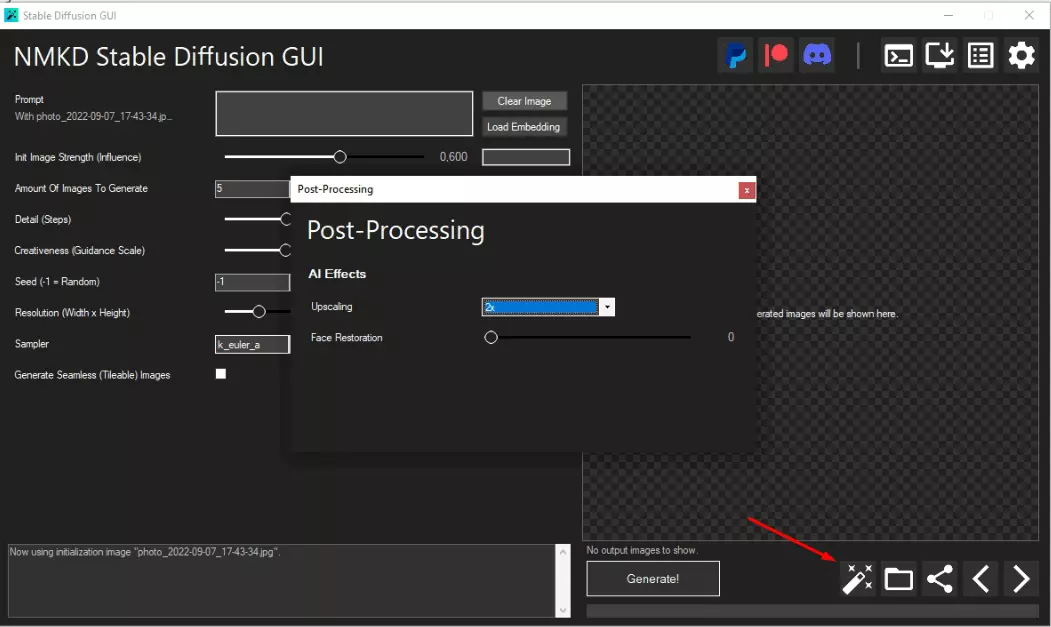
Task: Open output folder icon
Action: (x=898, y=579)
